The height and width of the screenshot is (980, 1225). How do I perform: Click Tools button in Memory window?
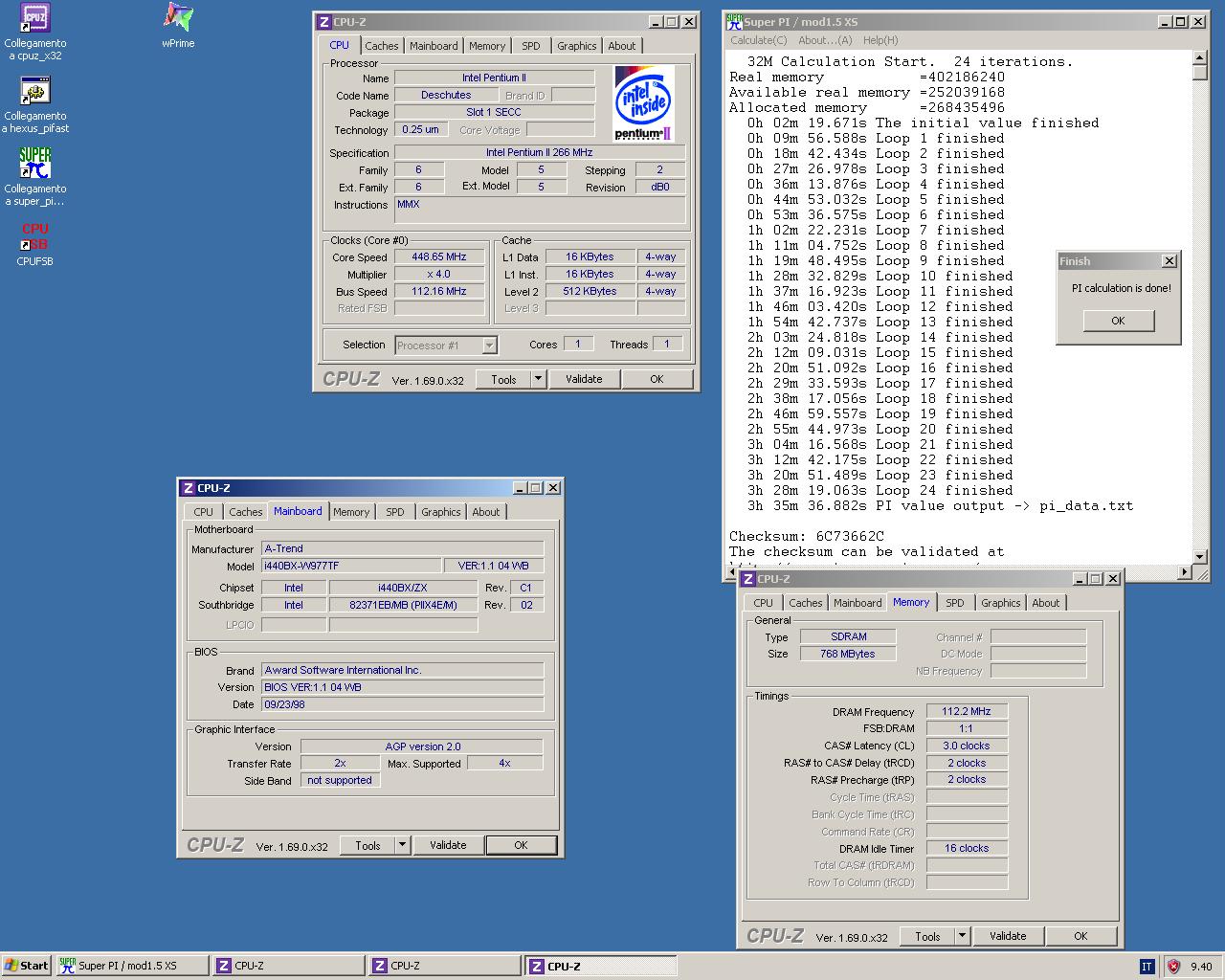click(927, 936)
